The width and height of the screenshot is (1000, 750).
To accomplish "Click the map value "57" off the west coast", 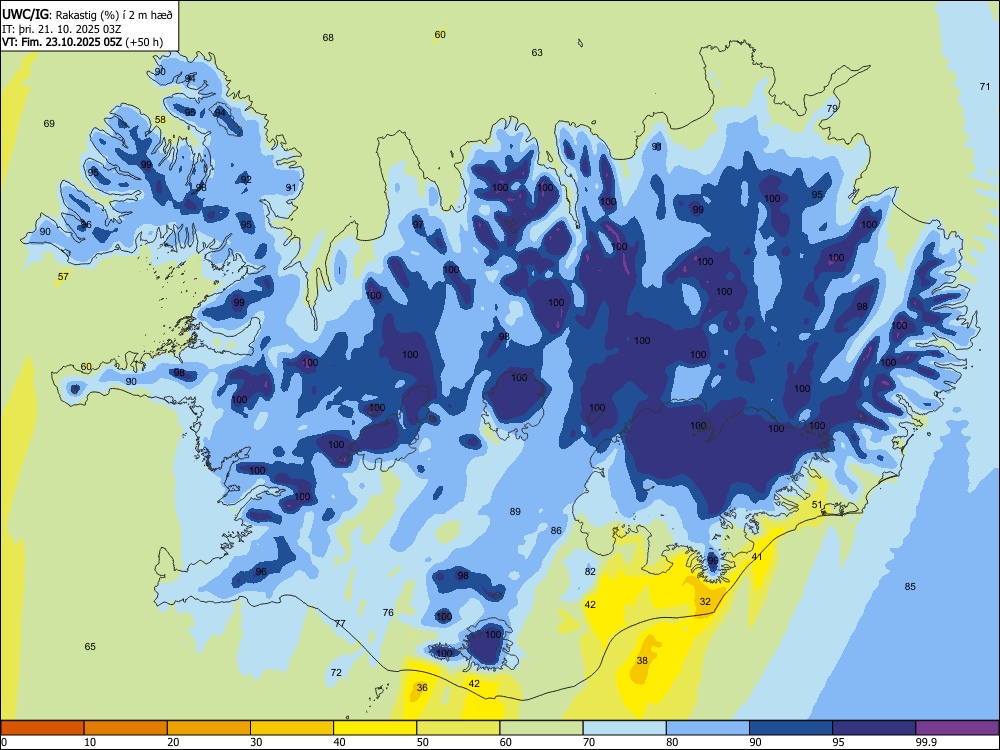I will 63,276.
